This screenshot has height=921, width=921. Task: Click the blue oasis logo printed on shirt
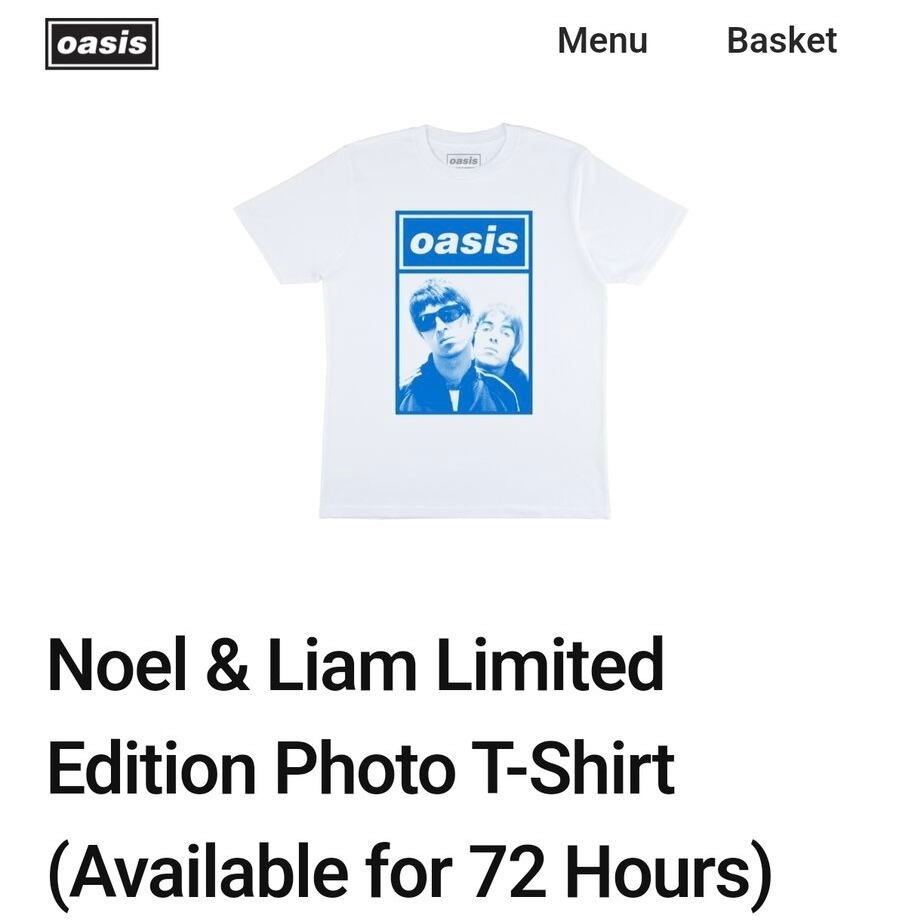click(x=464, y=241)
